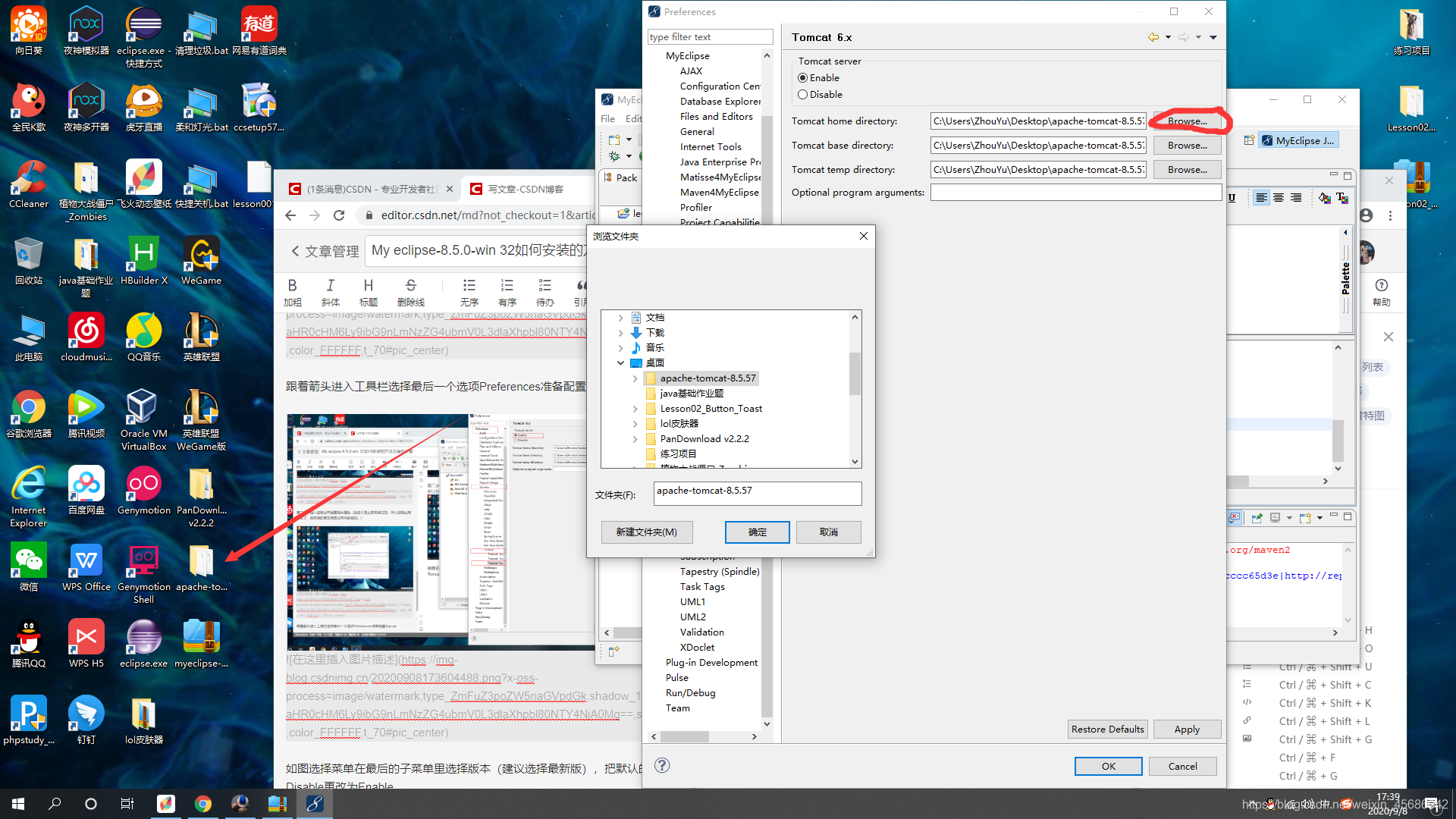Open the view menu dropdown in Tomcat 6.x header
Viewport: 1456px width, 819px height.
(x=1213, y=37)
